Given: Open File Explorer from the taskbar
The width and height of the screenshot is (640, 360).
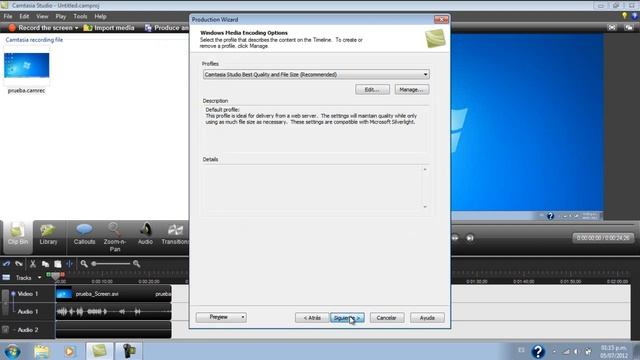Looking at the screenshot, I should [41, 351].
